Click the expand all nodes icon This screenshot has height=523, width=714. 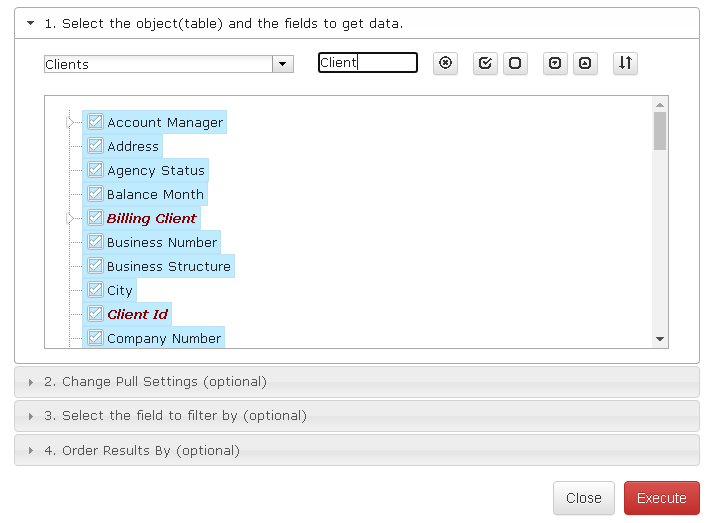click(x=555, y=63)
